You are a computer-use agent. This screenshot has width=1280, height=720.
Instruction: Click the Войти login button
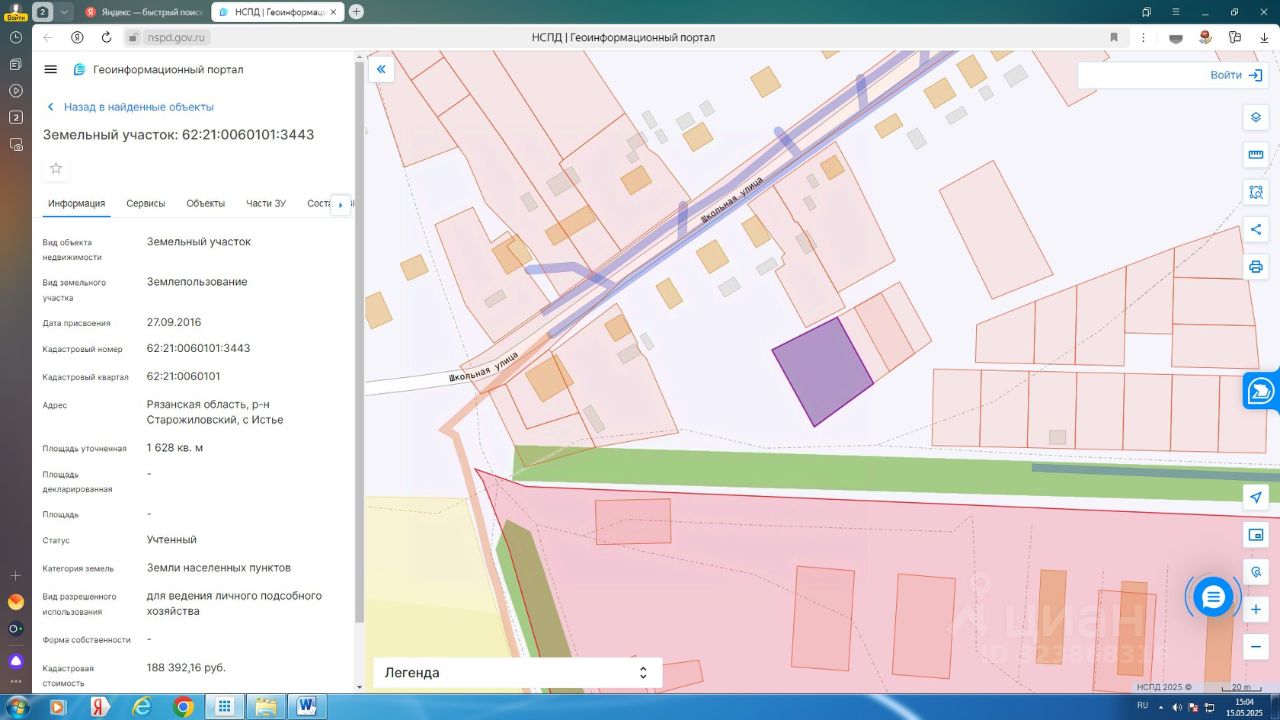pyautogui.click(x=1236, y=75)
